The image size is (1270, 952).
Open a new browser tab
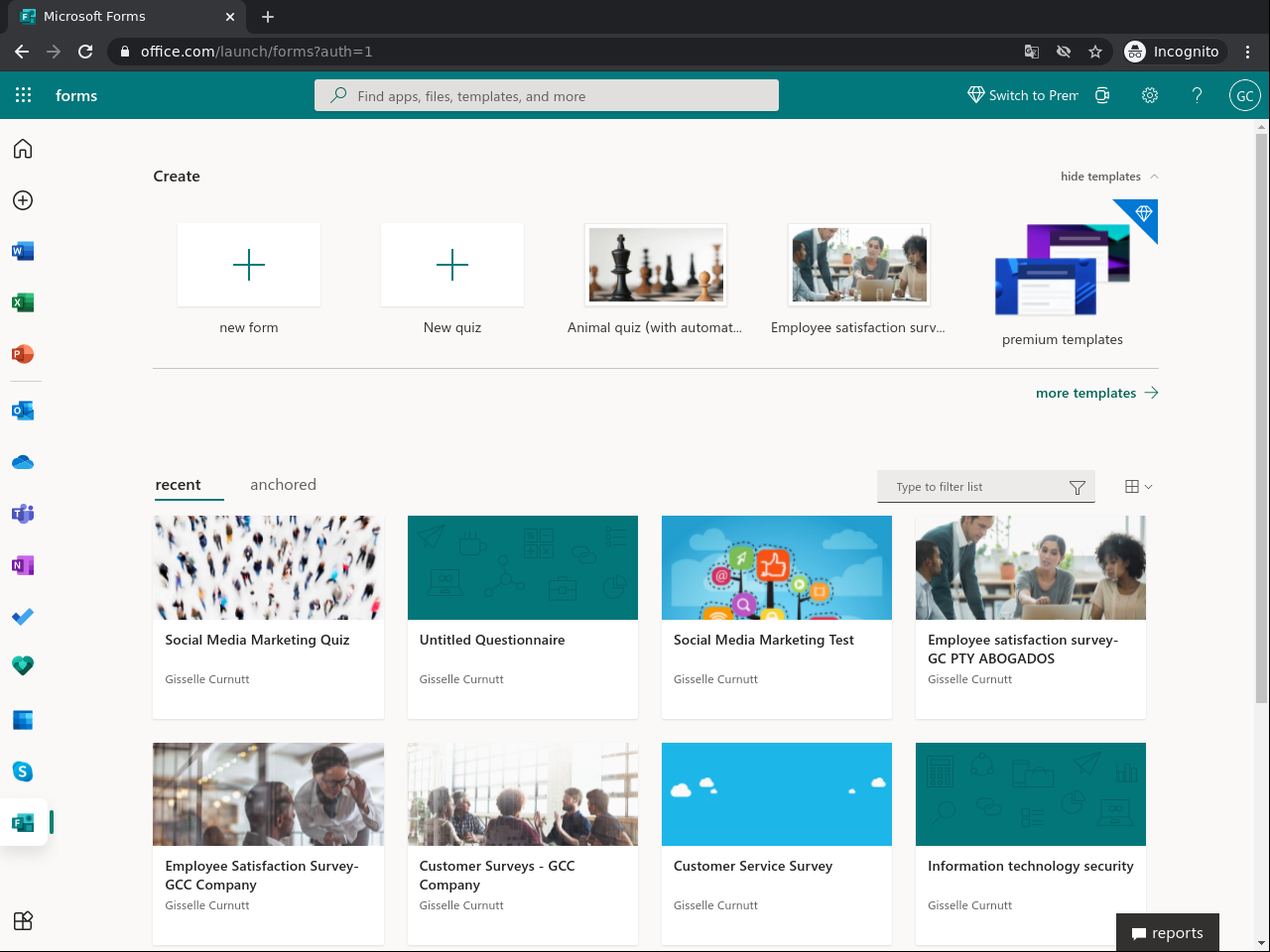[x=268, y=17]
